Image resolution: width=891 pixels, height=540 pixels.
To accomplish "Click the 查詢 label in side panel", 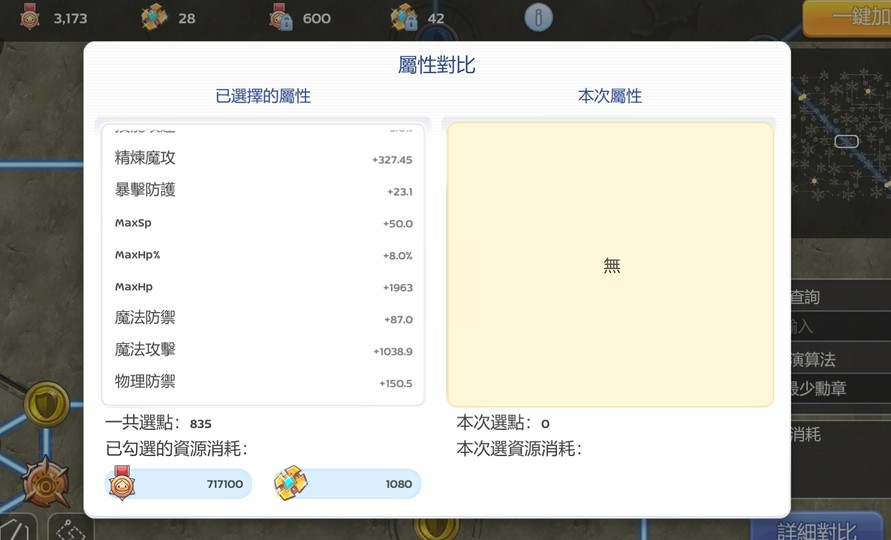I will pyautogui.click(x=805, y=297).
